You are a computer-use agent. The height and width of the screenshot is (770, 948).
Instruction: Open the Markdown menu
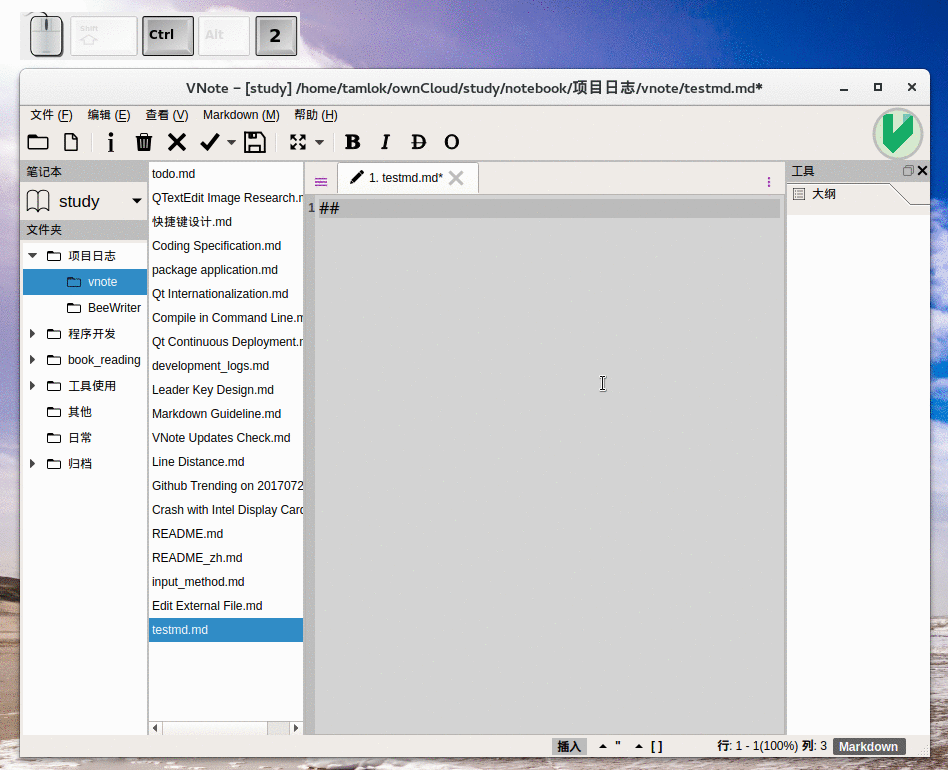click(x=240, y=115)
